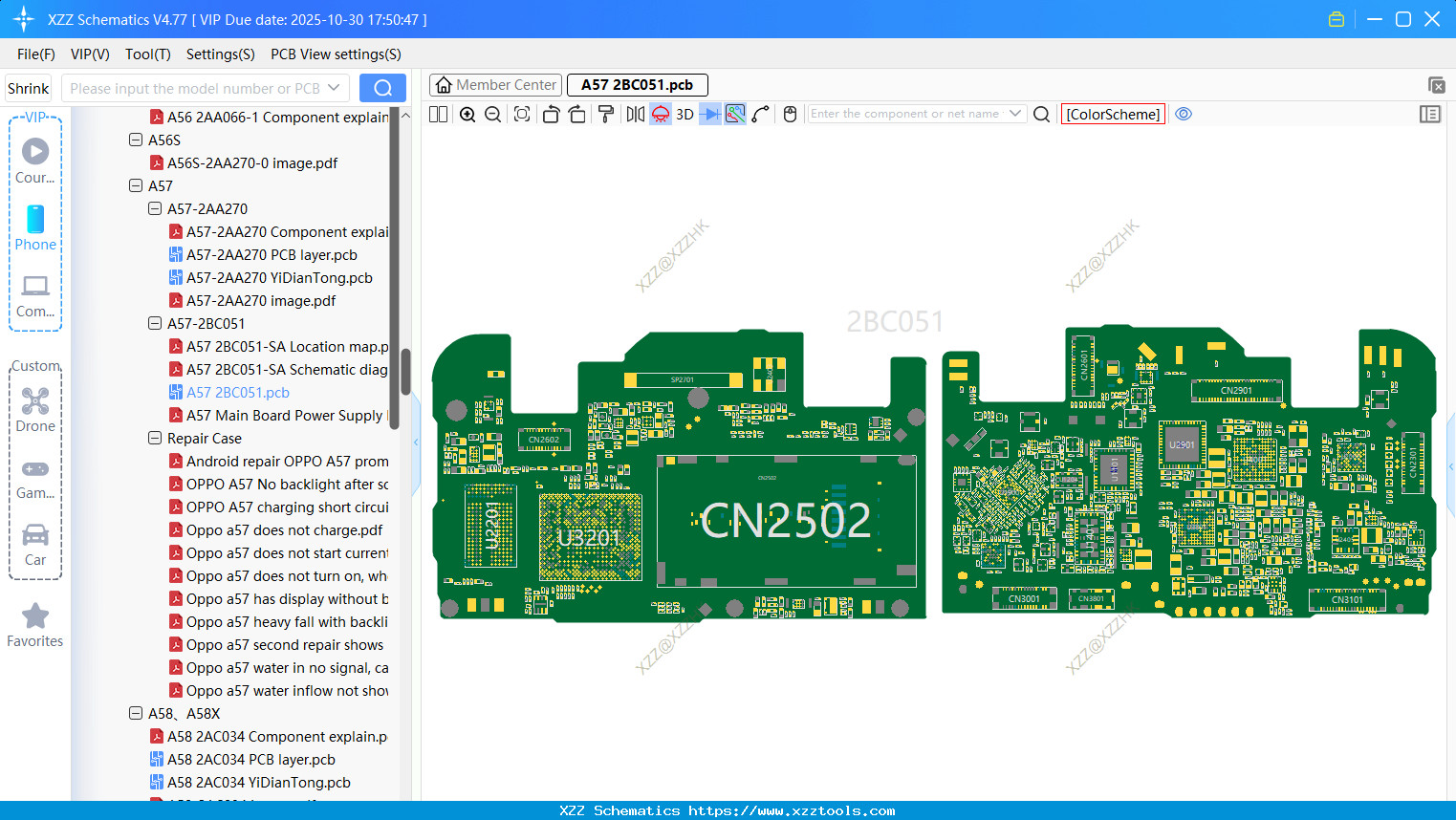The image size is (1456, 820).
Task: Toggle the split view layout icon
Action: point(438,114)
